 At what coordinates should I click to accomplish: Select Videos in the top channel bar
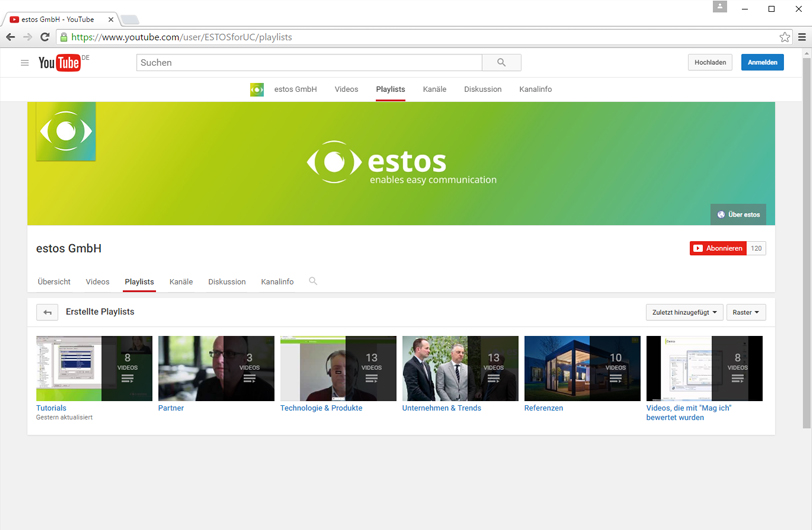point(346,89)
